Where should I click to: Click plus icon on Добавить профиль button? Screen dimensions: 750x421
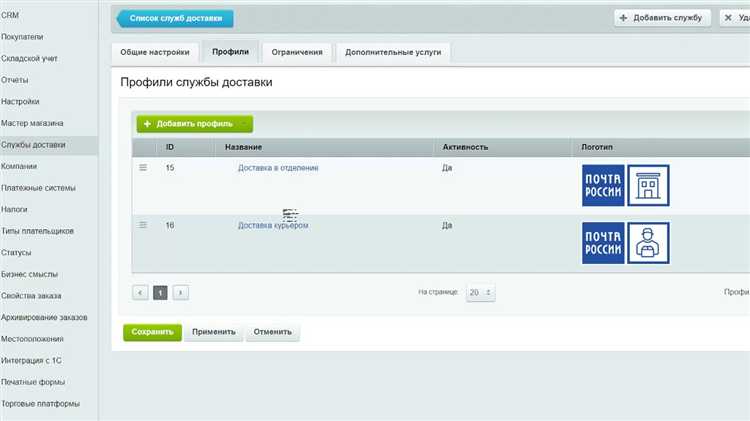pos(147,124)
